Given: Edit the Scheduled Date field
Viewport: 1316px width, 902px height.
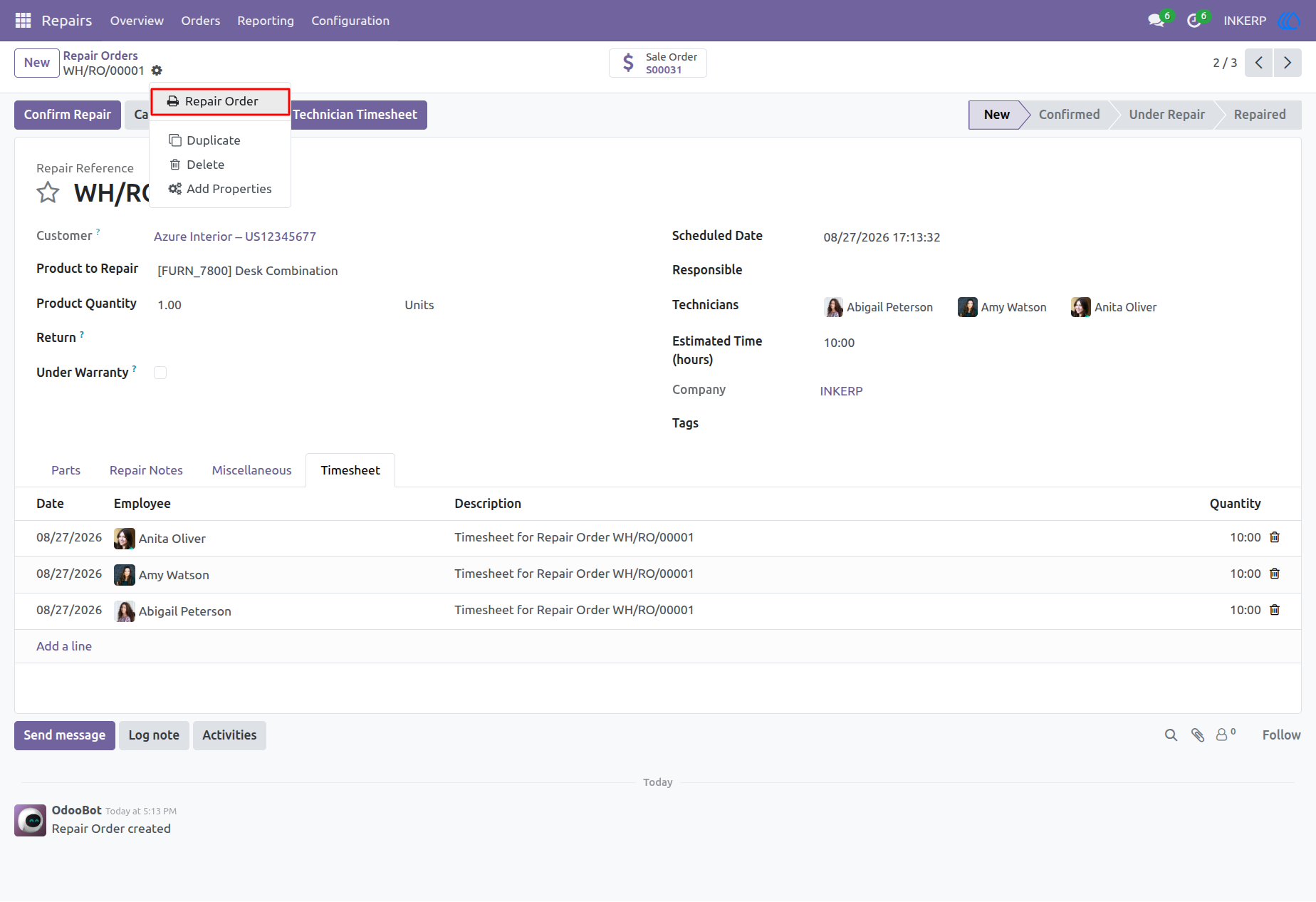Looking at the screenshot, I should pos(882,237).
